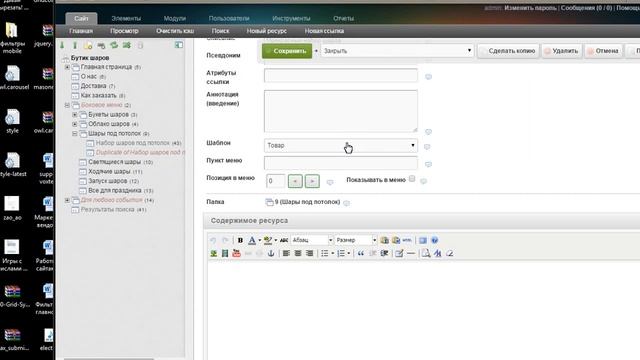Click the green Сохранить button

pyautogui.click(x=287, y=51)
